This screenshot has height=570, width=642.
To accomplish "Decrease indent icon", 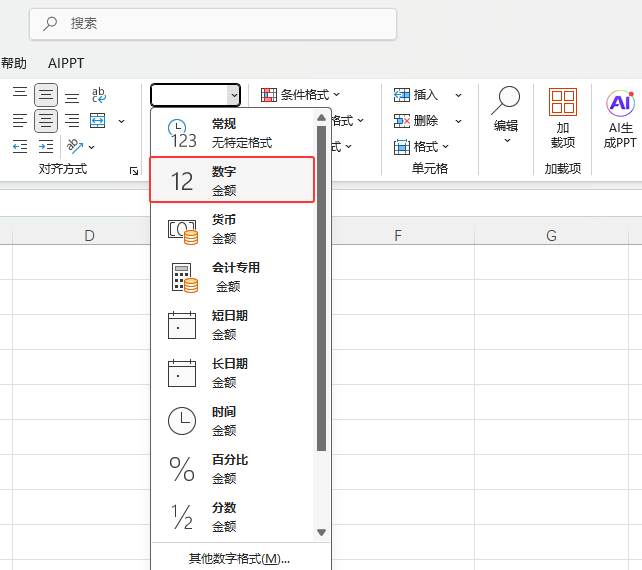I will pos(20,146).
